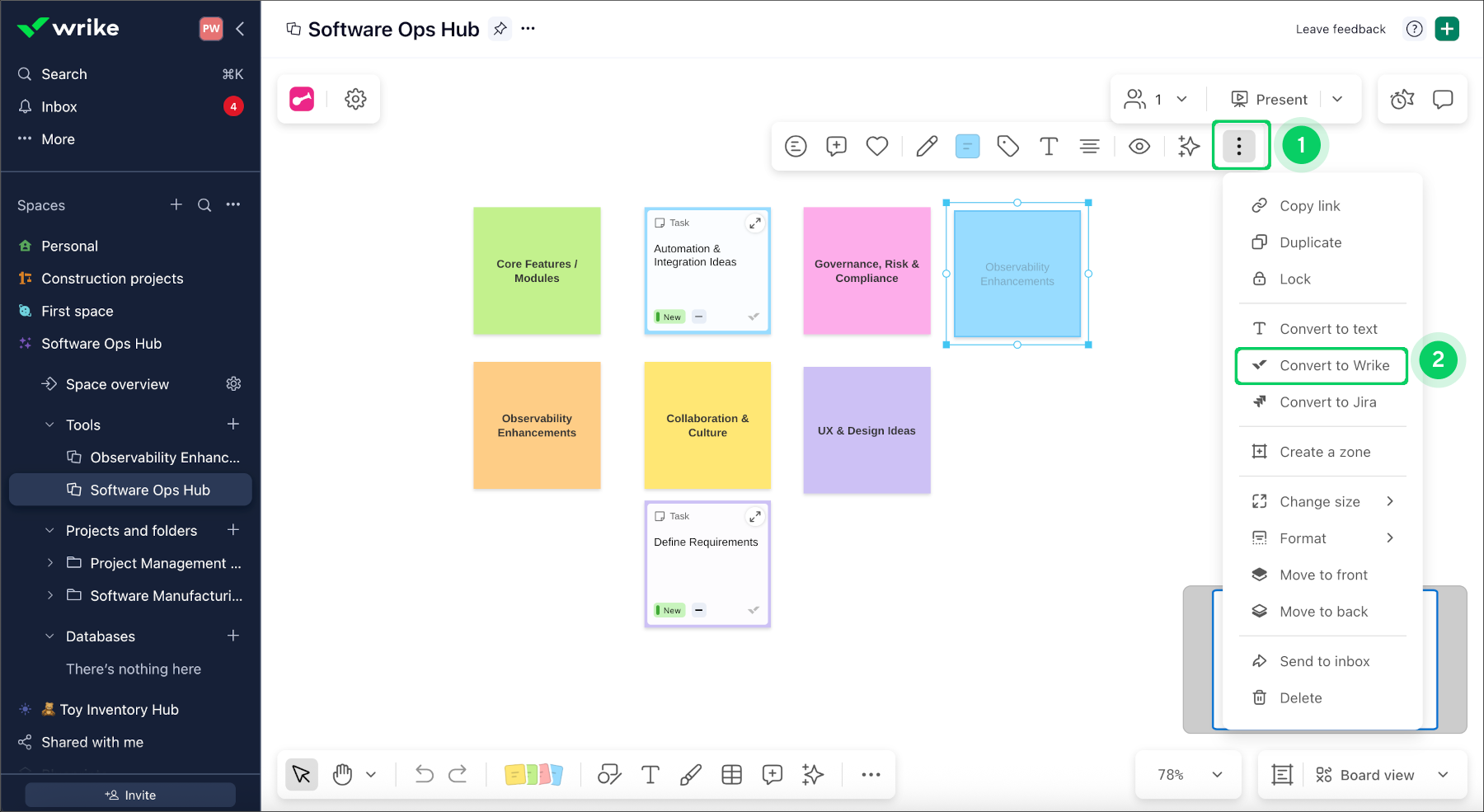Choose Send to inbox option
The width and height of the screenshot is (1484, 812).
(x=1323, y=660)
